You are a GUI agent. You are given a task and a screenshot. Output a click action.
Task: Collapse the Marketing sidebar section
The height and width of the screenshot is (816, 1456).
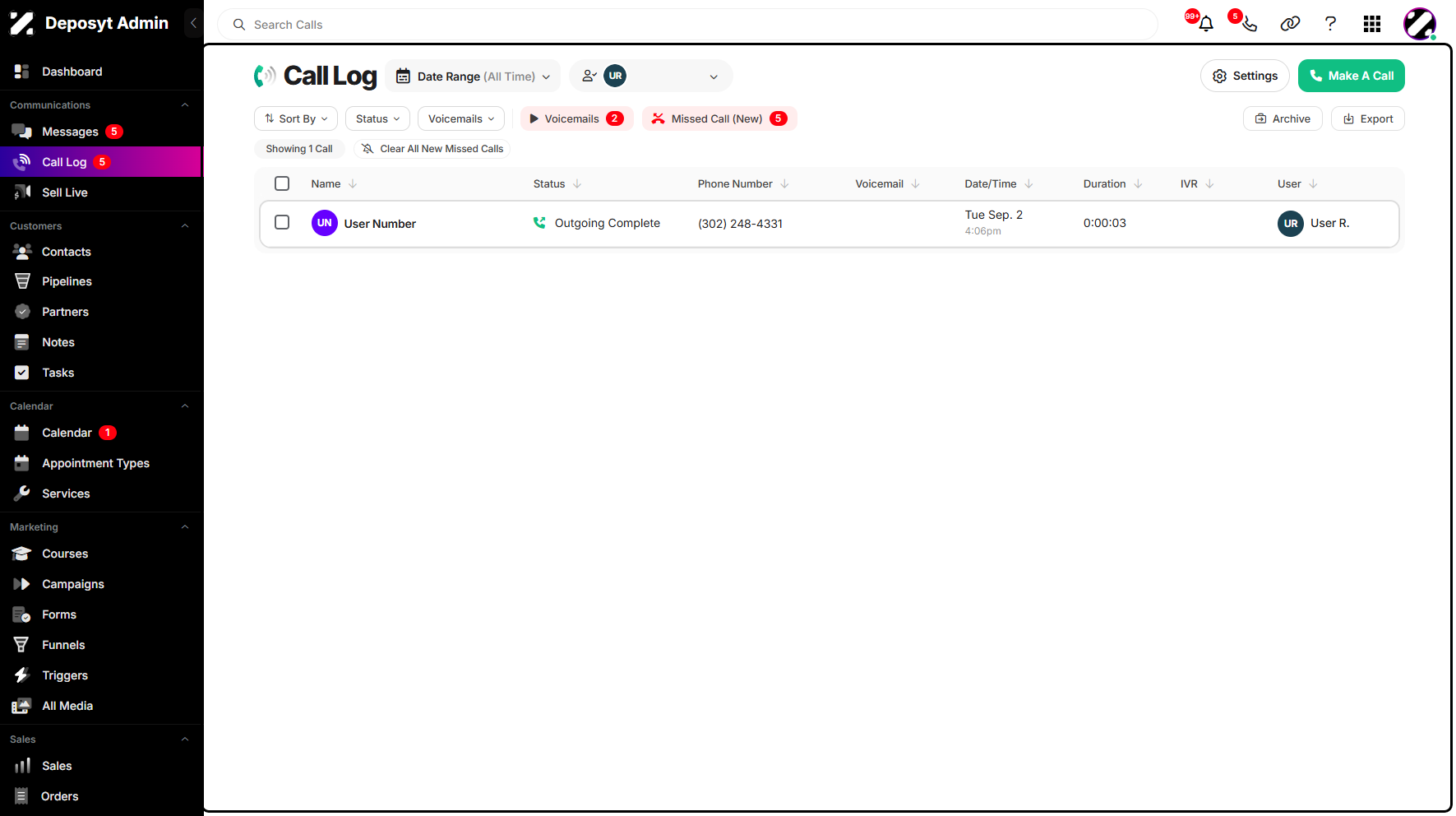click(185, 527)
